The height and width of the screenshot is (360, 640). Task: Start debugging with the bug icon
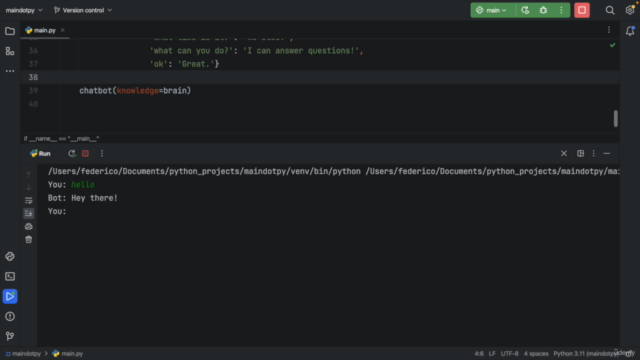(x=543, y=10)
